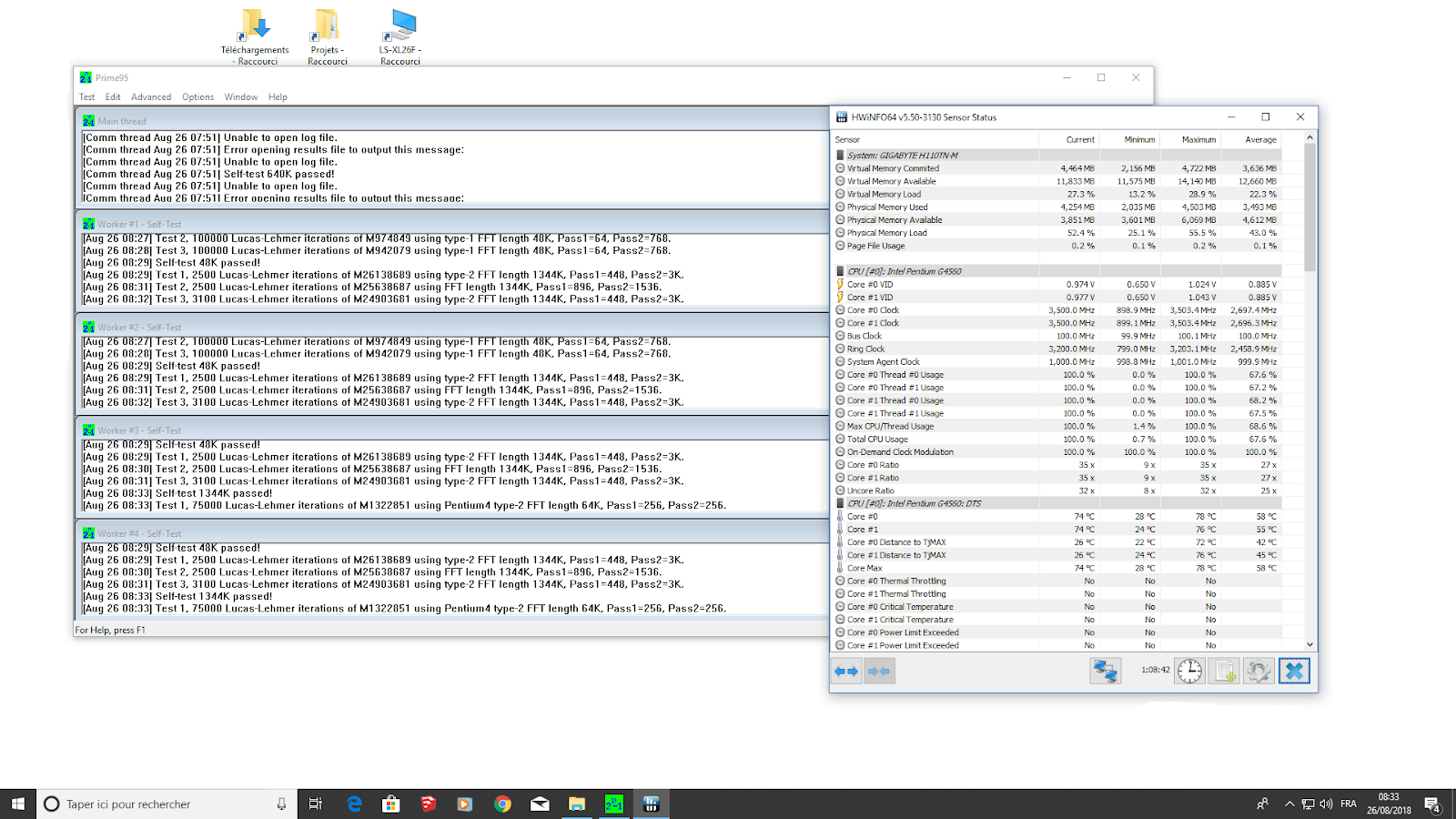This screenshot has width=1456, height=819.
Task: Click the expand layout arrows in HWiNFO64
Action: tap(846, 672)
